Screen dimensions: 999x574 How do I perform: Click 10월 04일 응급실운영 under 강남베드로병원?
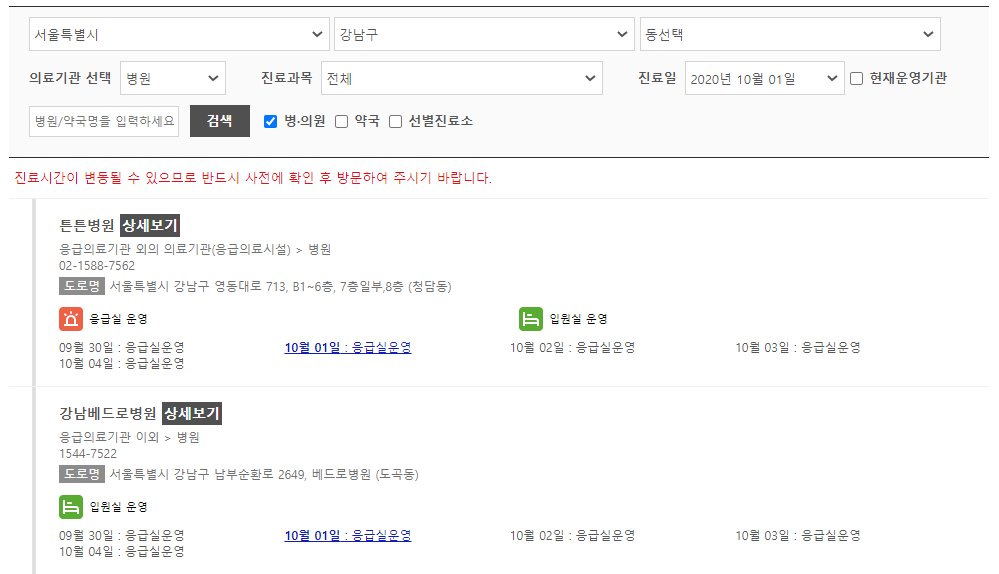122,552
